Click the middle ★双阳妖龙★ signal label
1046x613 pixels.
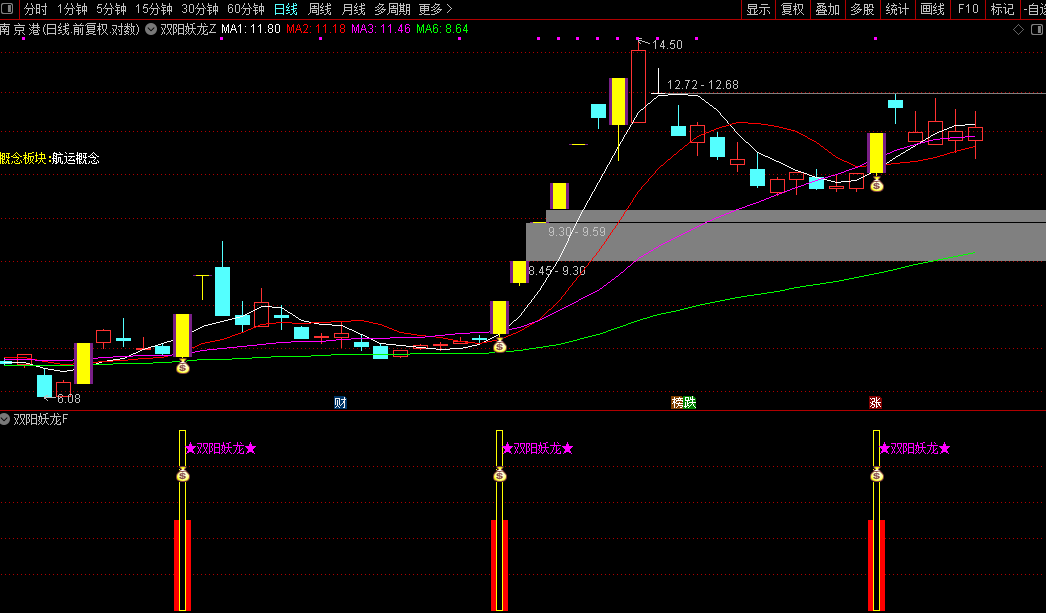pos(537,449)
